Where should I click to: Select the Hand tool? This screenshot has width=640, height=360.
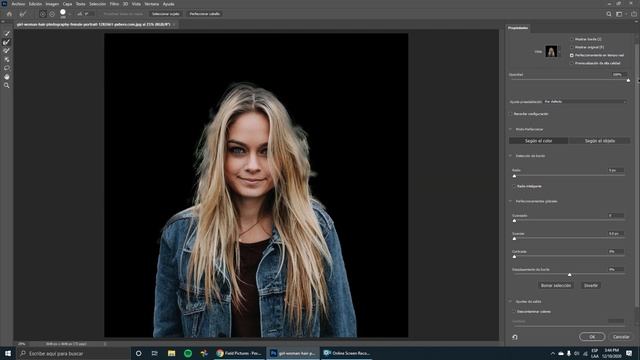click(x=7, y=77)
